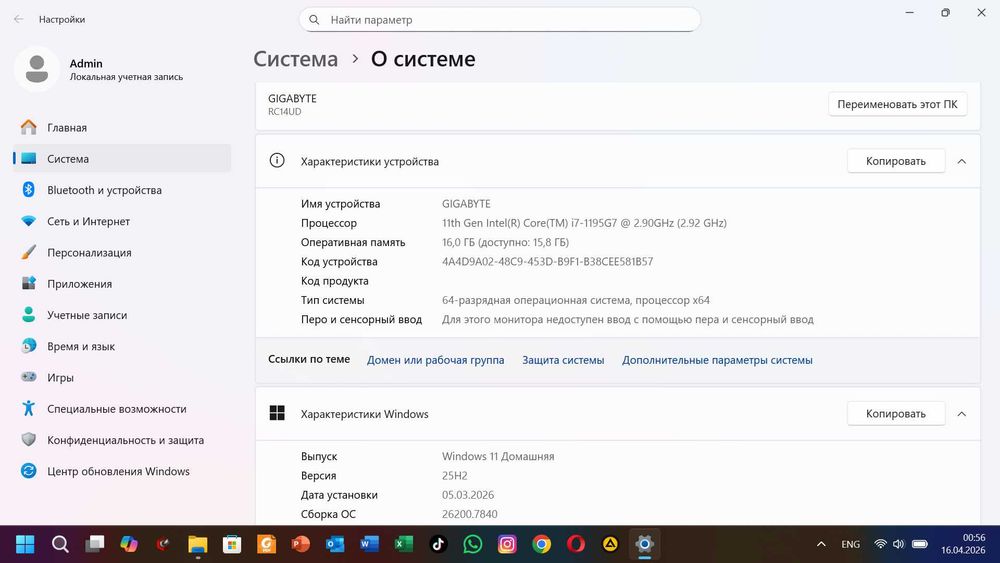Open Защита системы link
This screenshot has height=563, width=1000.
pyautogui.click(x=563, y=360)
